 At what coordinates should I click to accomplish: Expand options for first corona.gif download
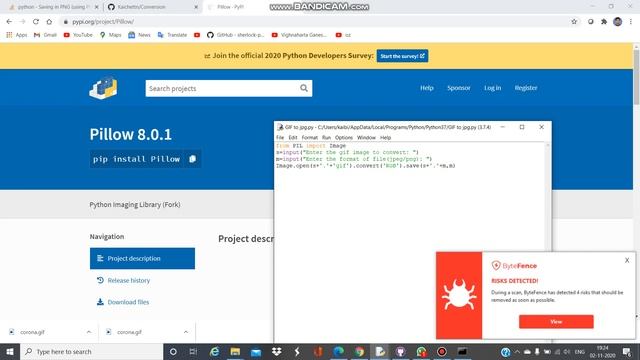(x=89, y=332)
